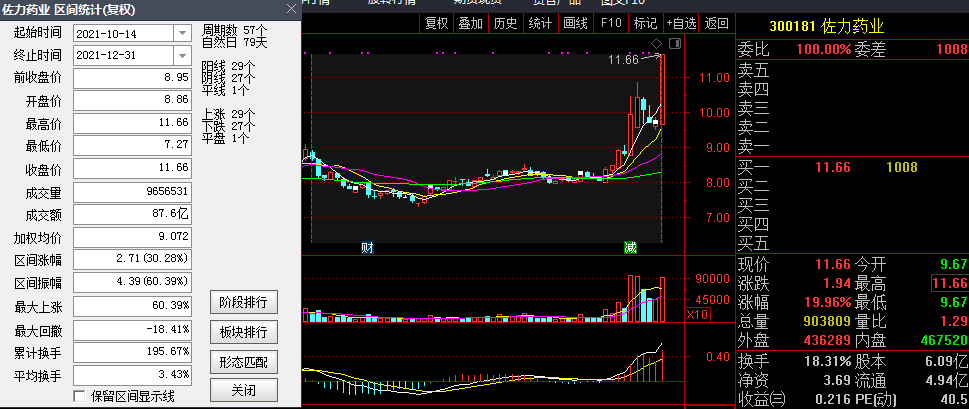
Task: Click the 卖五 order row label
Action: (753, 72)
